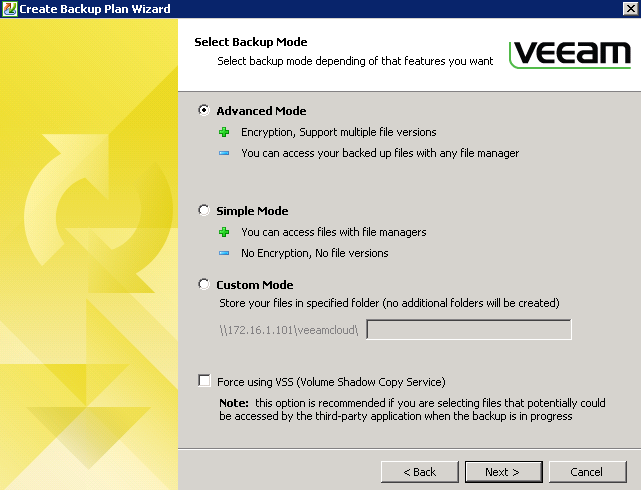Go to previous step with Back button
Viewport: 641px width, 490px height.
coord(420,471)
